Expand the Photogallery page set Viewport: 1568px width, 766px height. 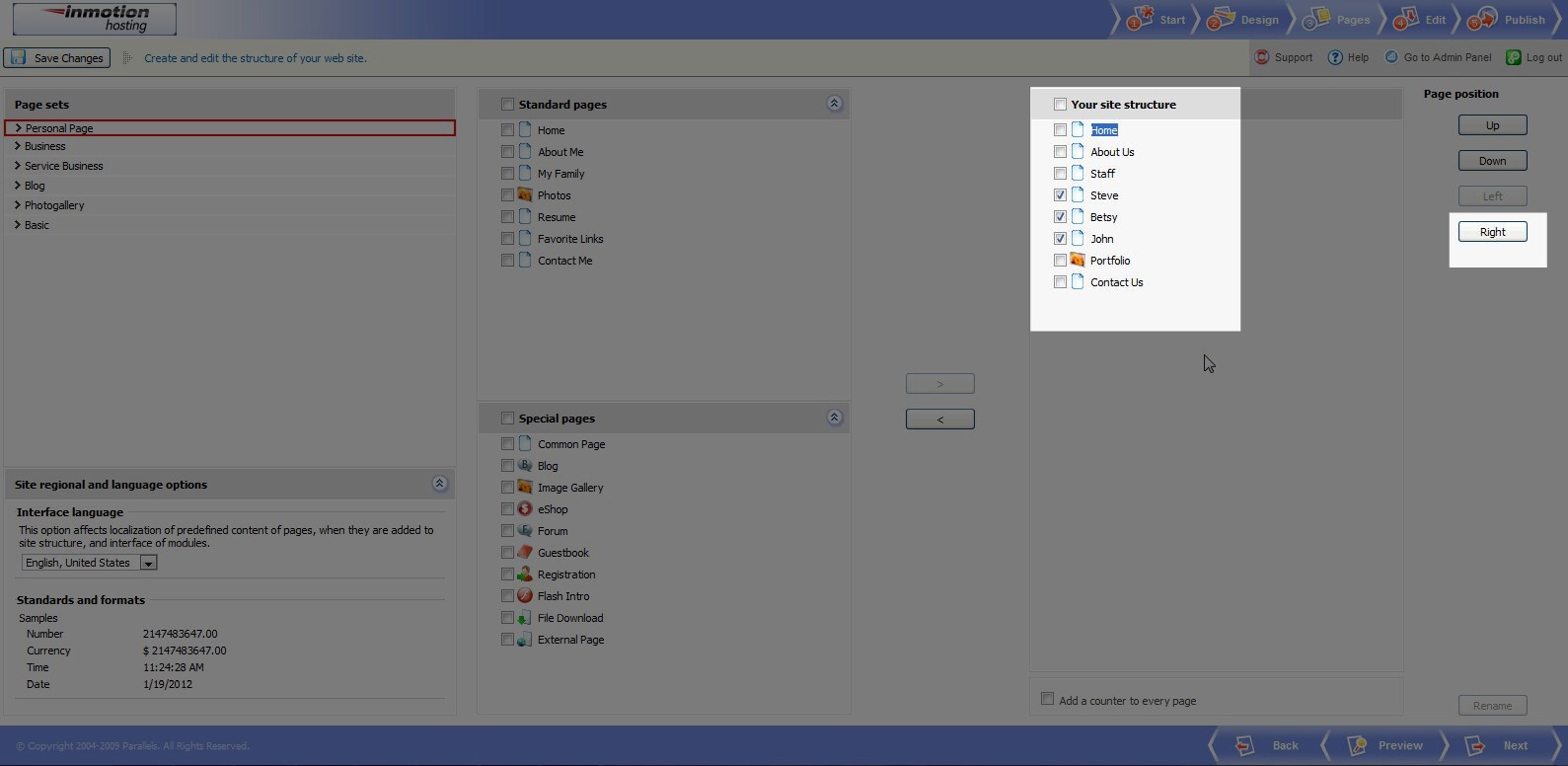point(18,205)
